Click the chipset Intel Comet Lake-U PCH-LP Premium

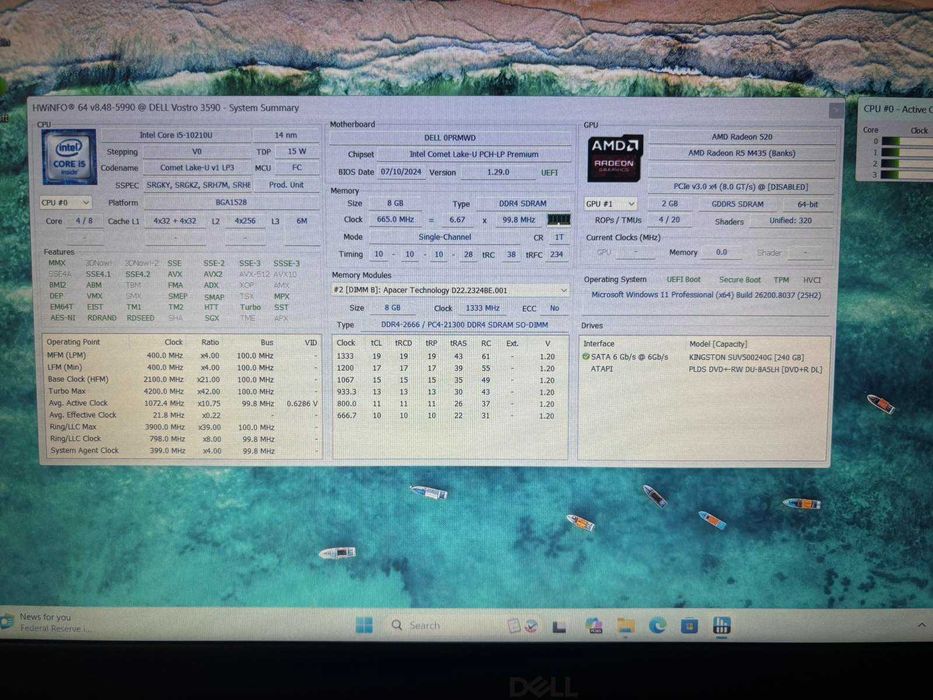point(474,154)
